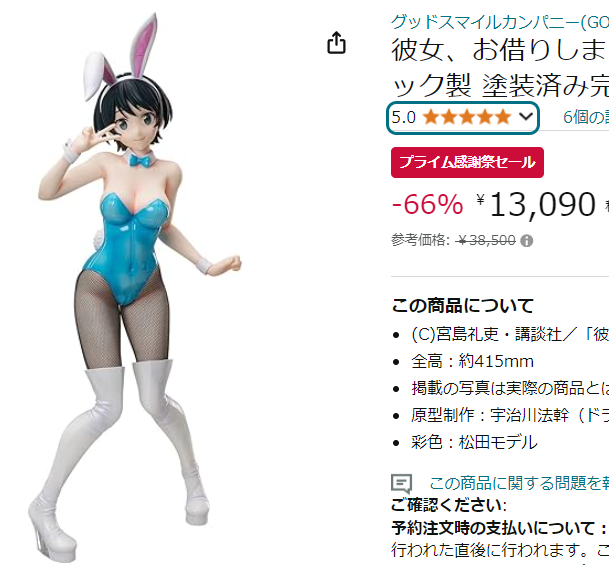
Task: Expand the rating breakdown chevron arrow
Action: [x=526, y=116]
